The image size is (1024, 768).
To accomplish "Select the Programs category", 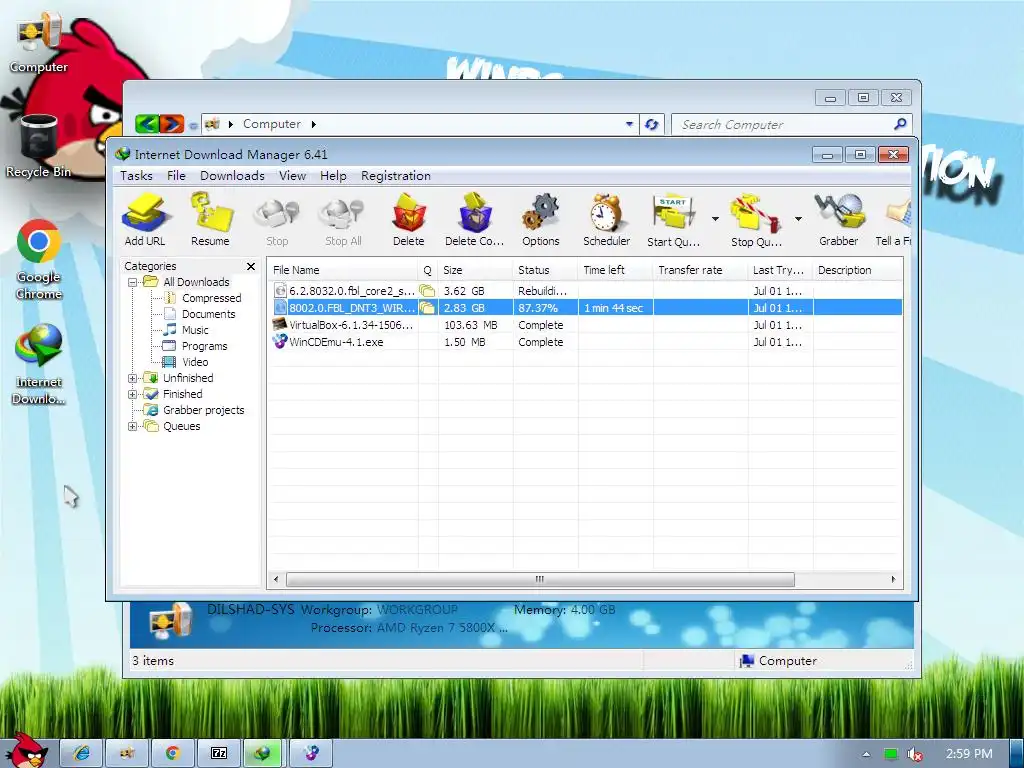I will [x=204, y=346].
